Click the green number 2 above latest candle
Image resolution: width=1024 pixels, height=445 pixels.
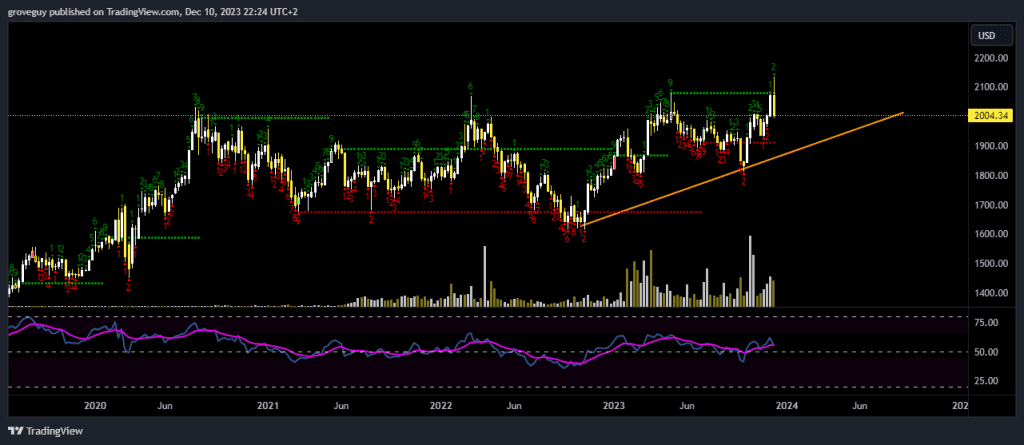pos(773,67)
